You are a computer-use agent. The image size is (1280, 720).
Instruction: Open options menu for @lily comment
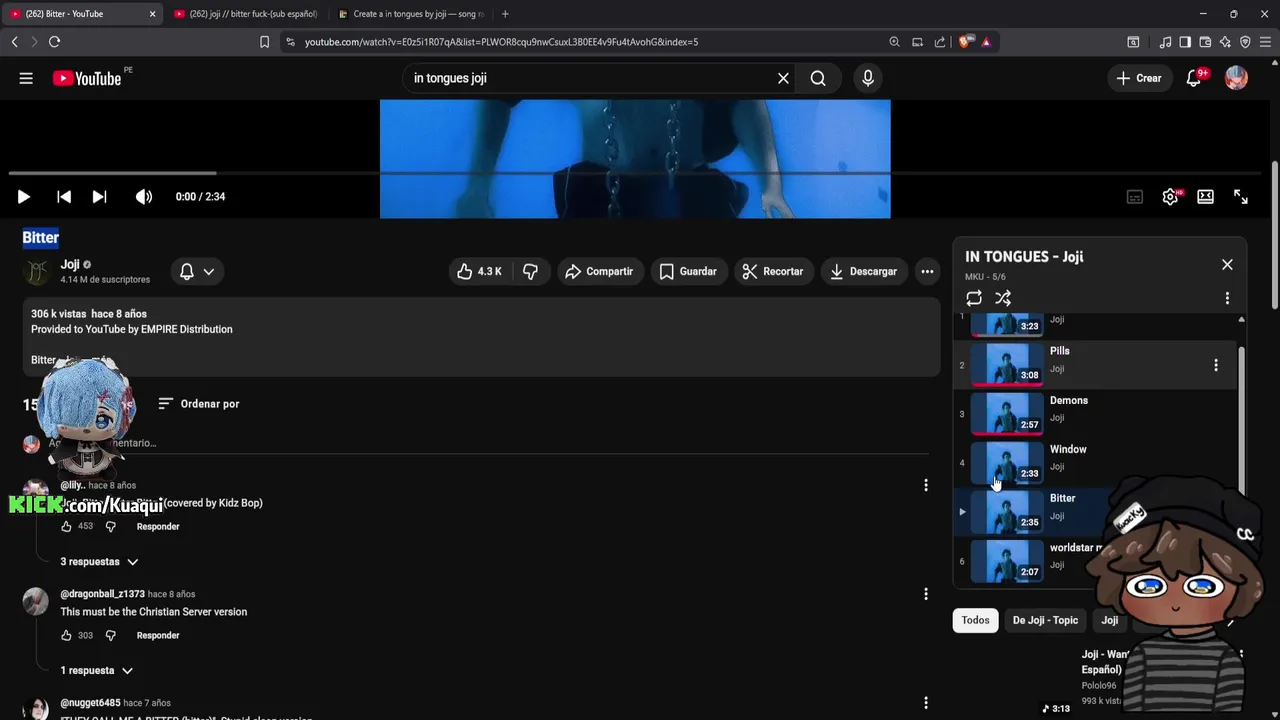click(x=926, y=485)
